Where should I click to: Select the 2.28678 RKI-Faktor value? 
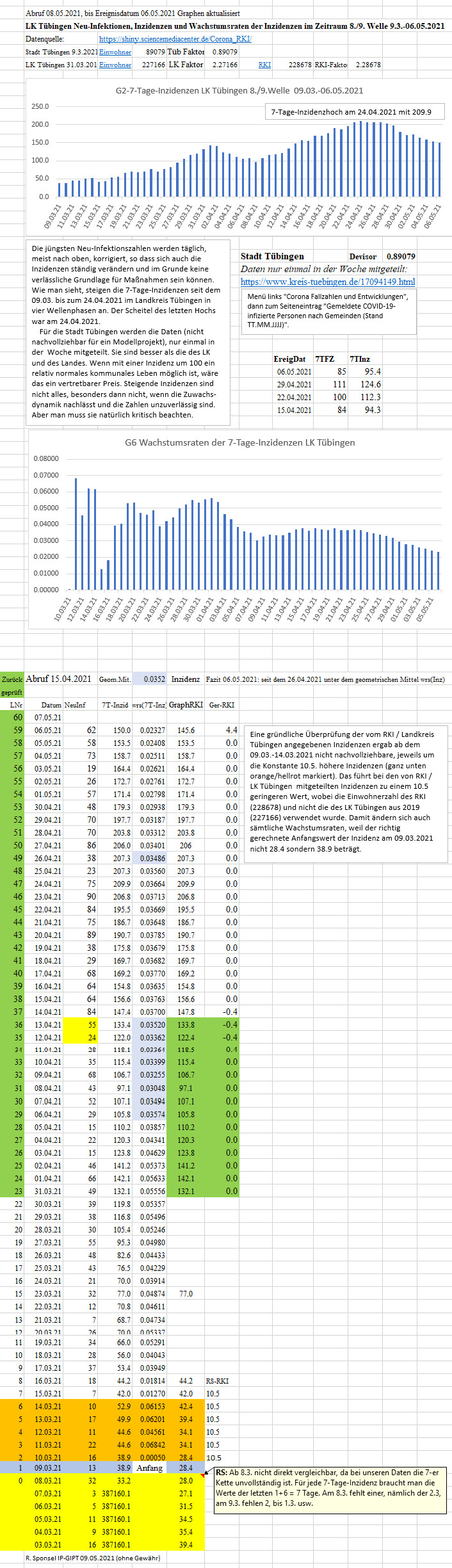coord(369,65)
